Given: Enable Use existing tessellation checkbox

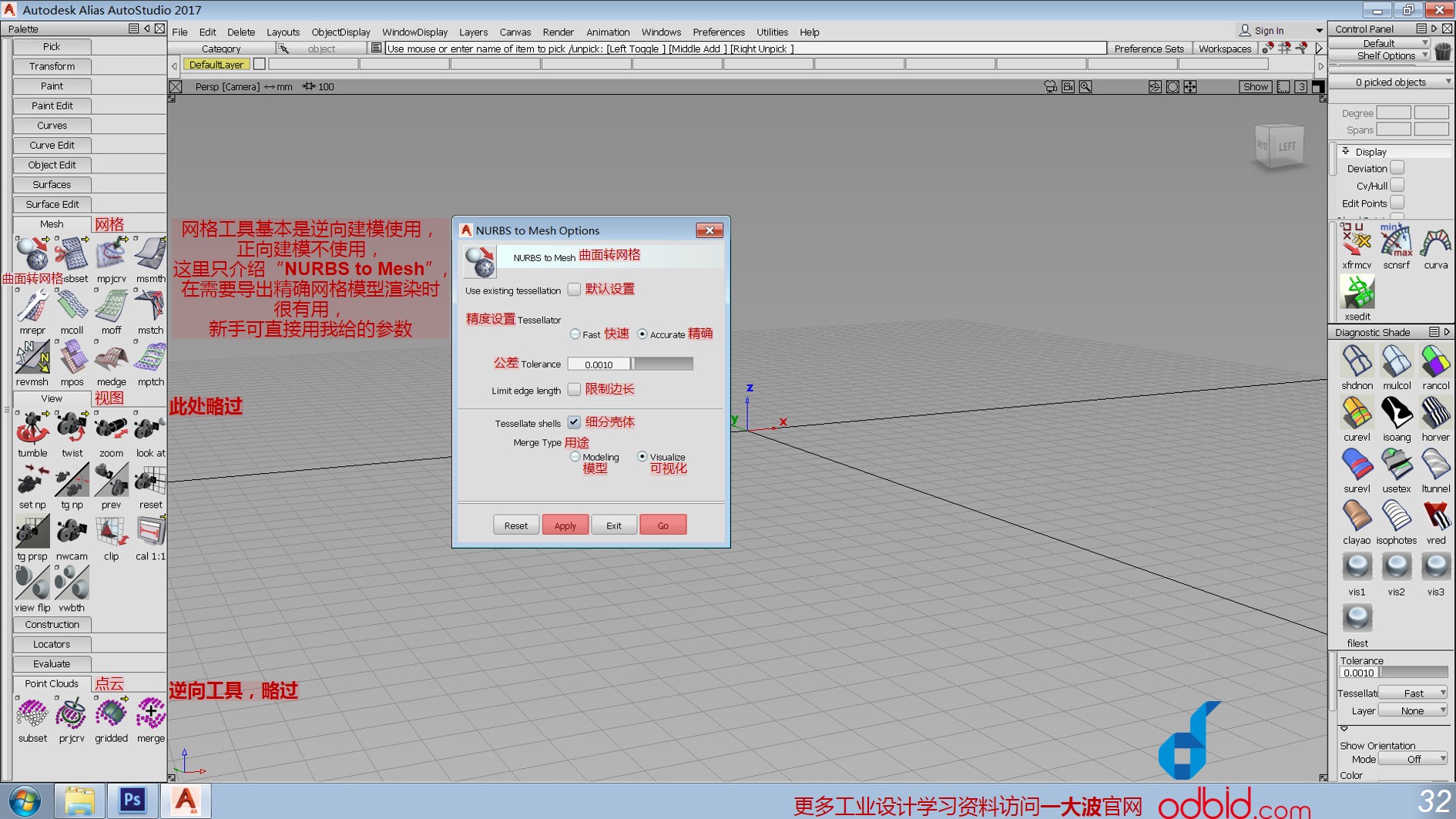Looking at the screenshot, I should pyautogui.click(x=574, y=290).
